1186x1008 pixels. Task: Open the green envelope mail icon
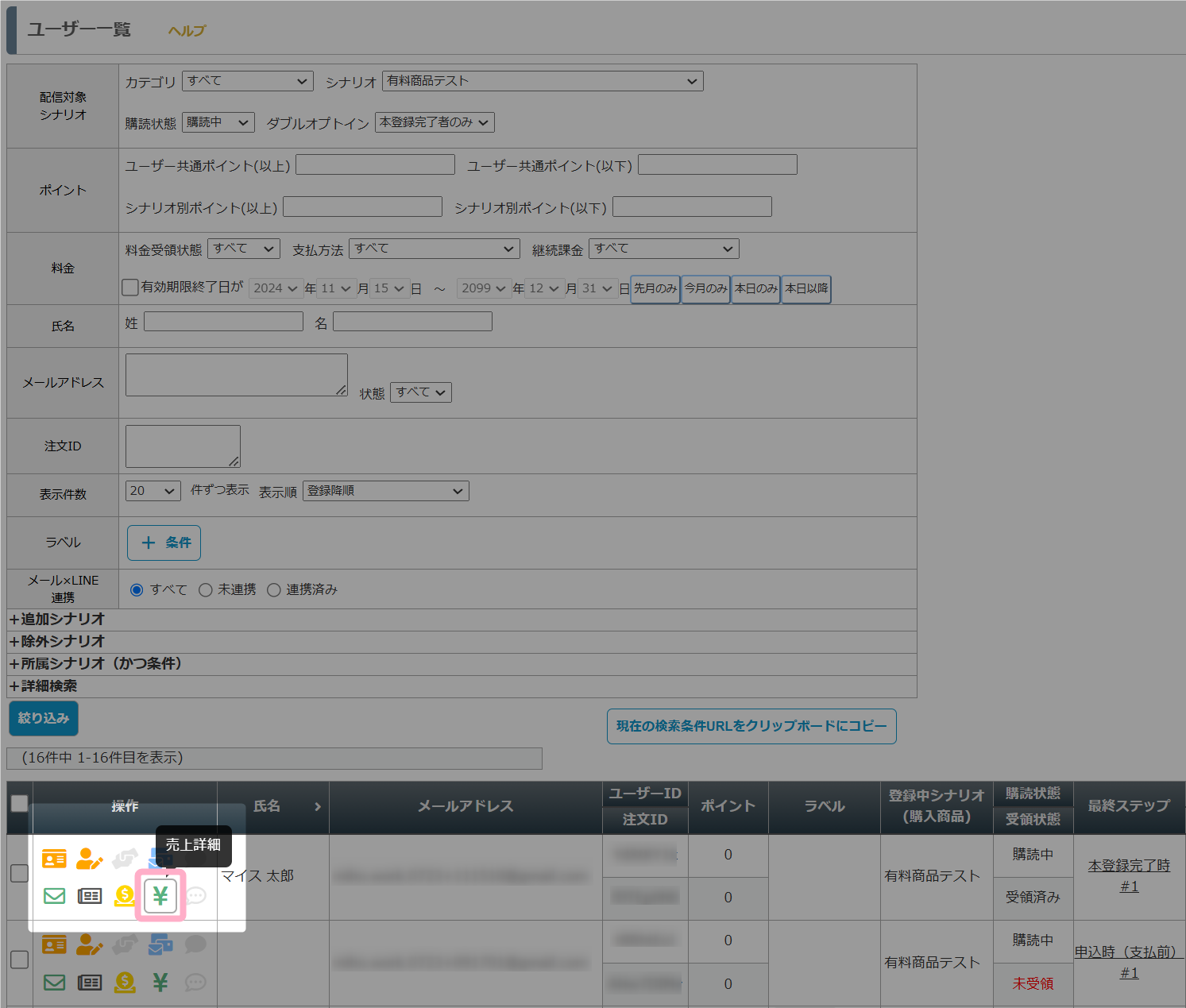[x=53, y=895]
